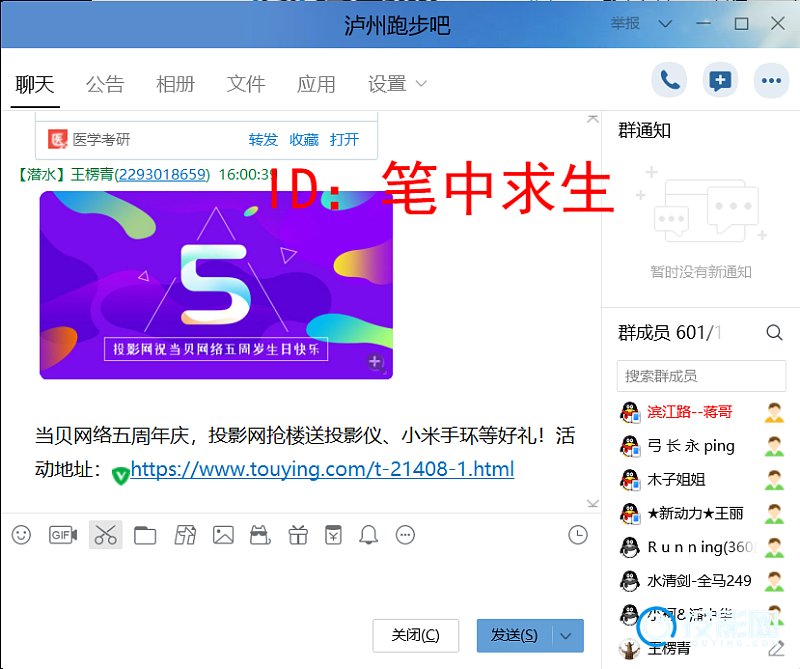Image resolution: width=800 pixels, height=669 pixels.
Task: Click the penguin avatar of 滨江路--蒋哥
Action: coord(630,412)
